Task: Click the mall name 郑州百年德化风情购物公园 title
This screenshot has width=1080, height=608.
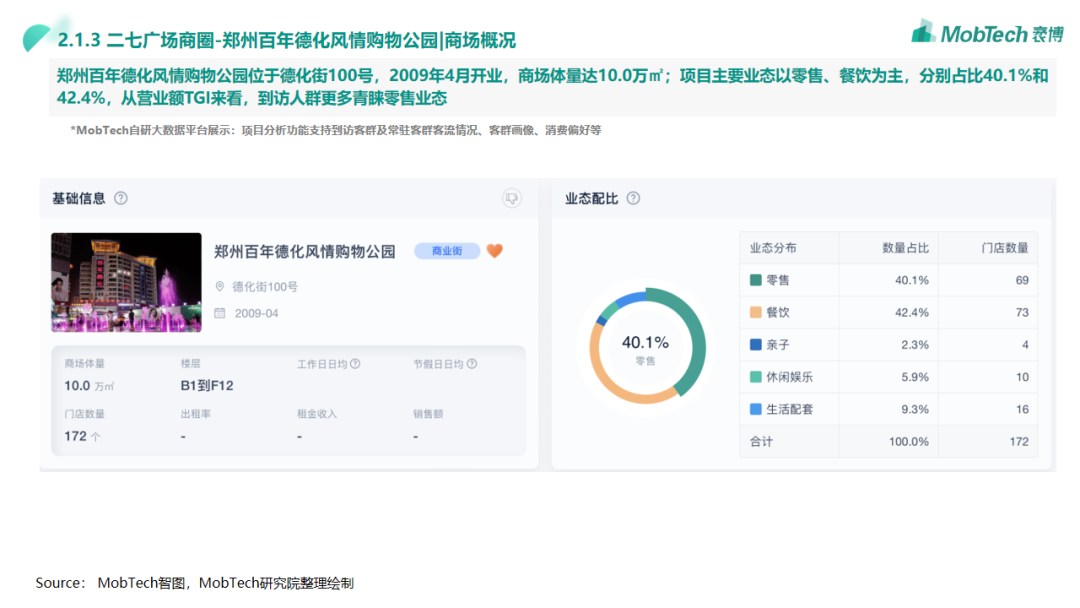Action: point(305,251)
